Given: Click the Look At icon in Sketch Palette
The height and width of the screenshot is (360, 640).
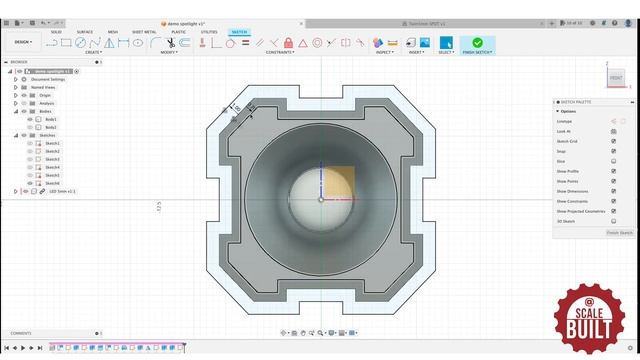Looking at the screenshot, I should point(613,131).
